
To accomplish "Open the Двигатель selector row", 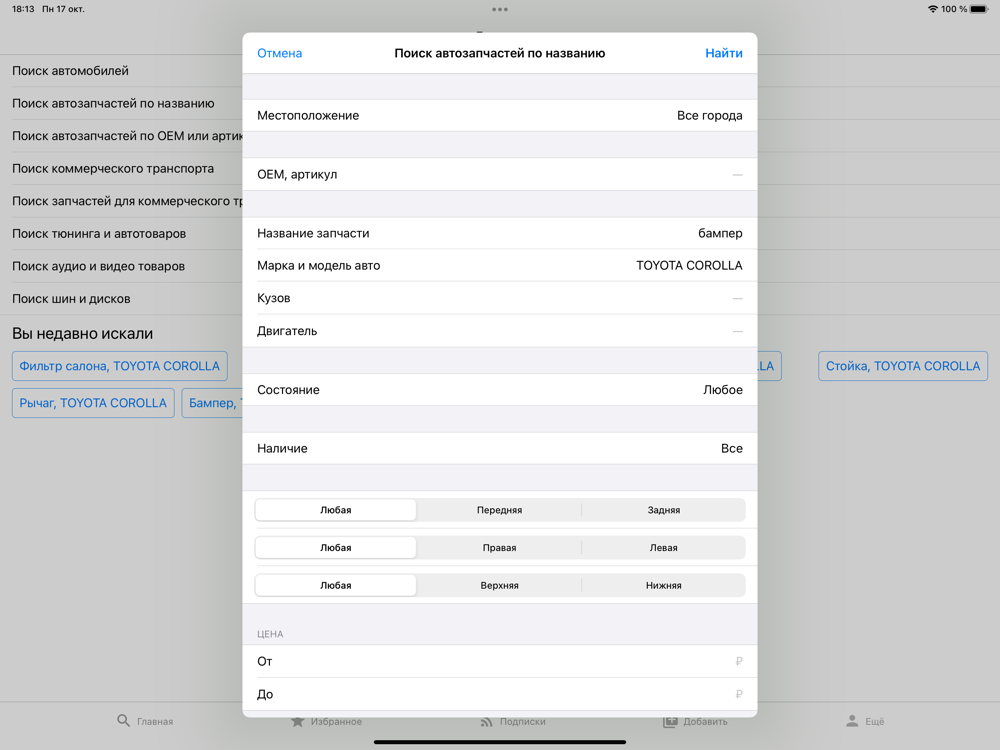I will (x=499, y=331).
